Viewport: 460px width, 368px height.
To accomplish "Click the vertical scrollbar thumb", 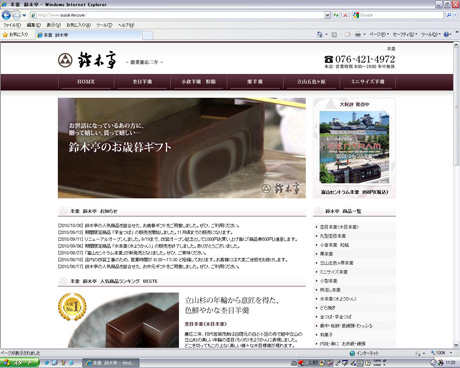I will click(456, 107).
